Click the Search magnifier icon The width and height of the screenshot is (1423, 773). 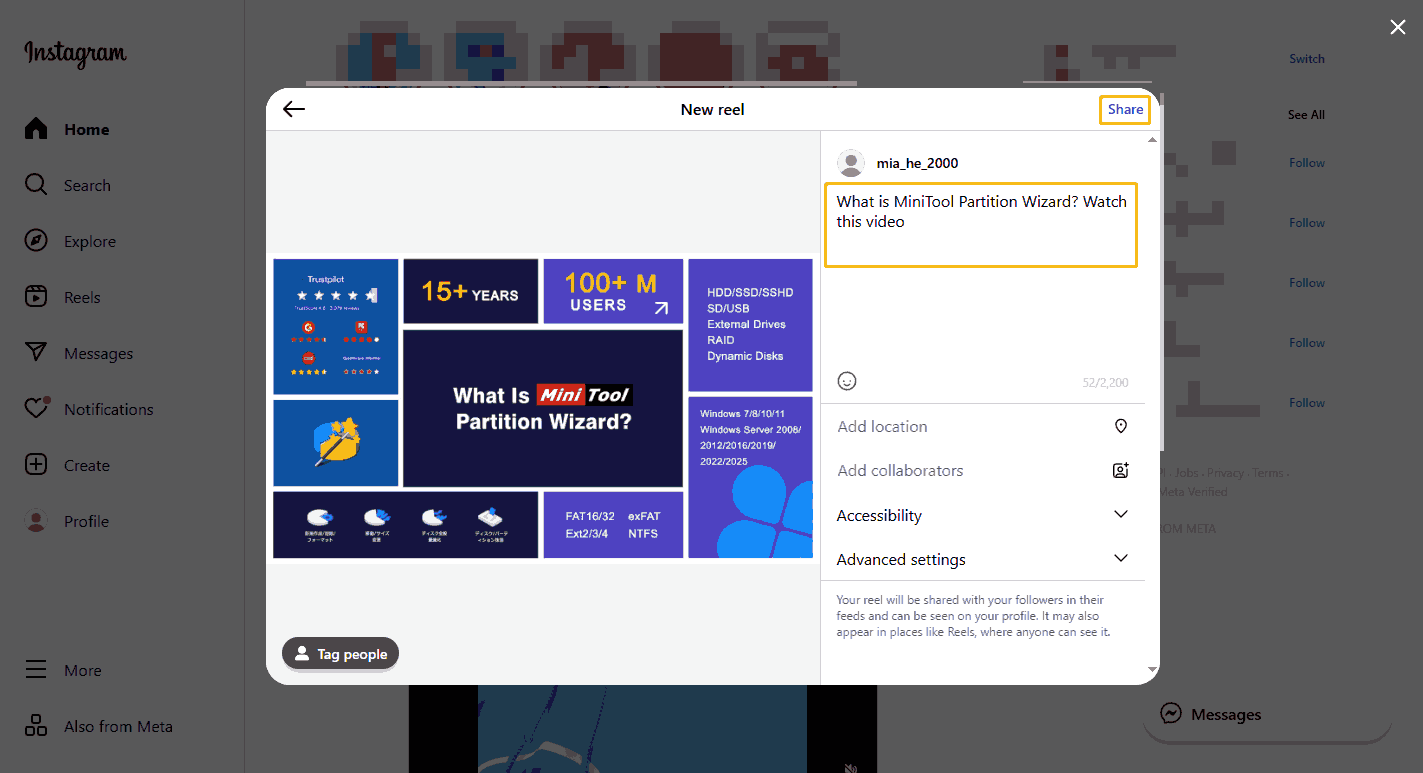pos(36,185)
